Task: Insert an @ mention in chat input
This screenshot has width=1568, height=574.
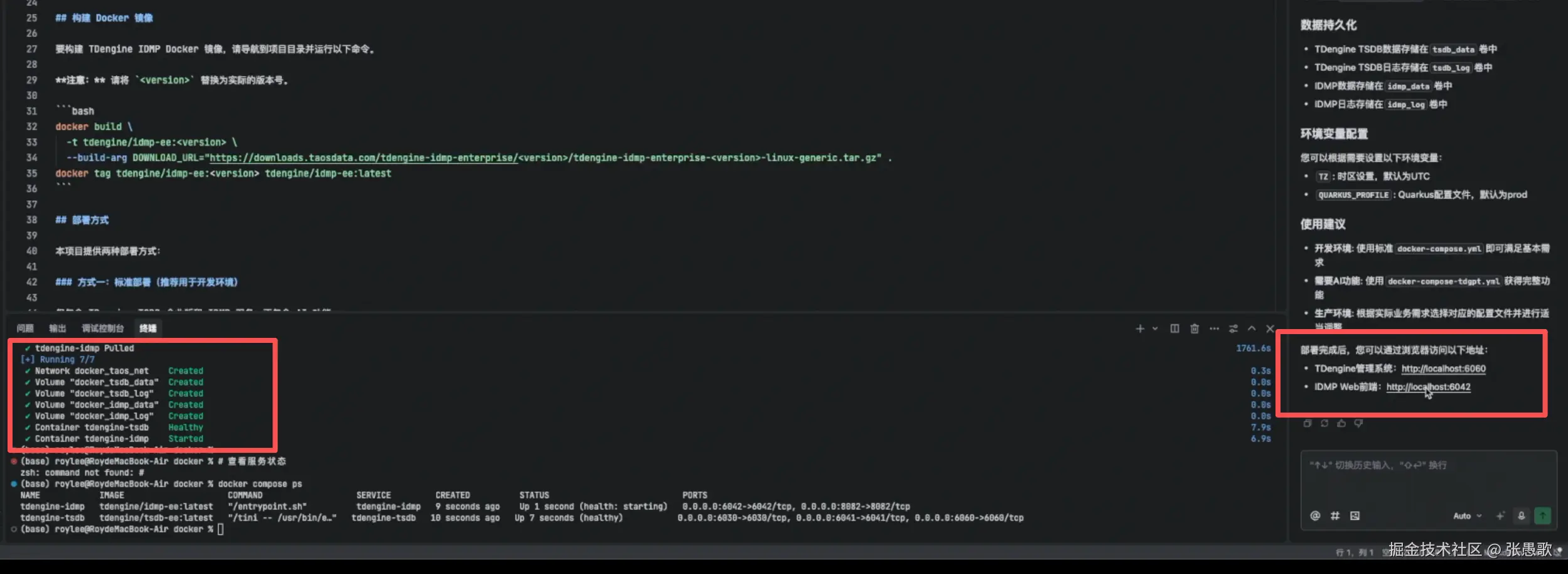Action: (x=1315, y=516)
